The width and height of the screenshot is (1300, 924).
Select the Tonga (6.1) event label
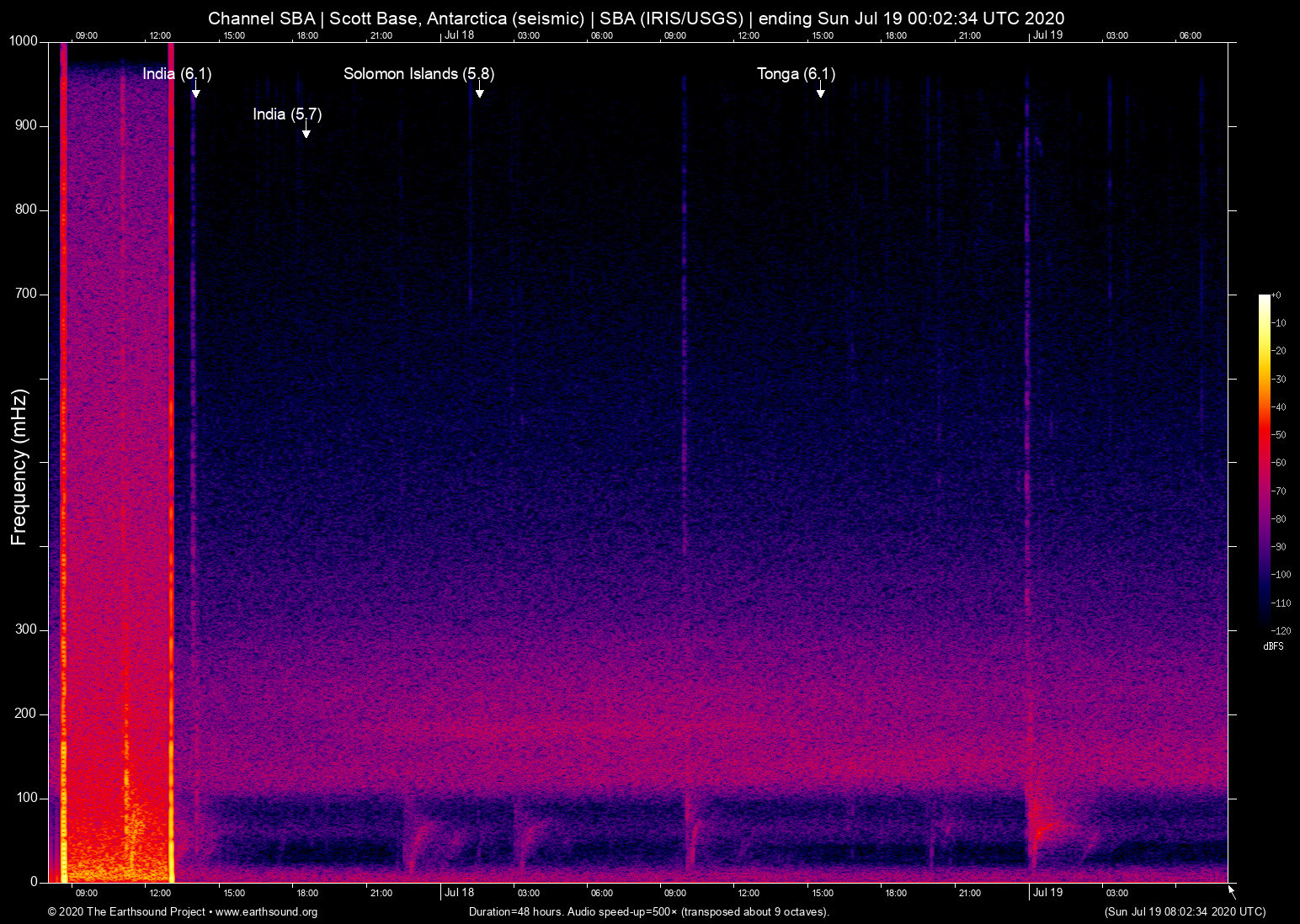coord(796,74)
